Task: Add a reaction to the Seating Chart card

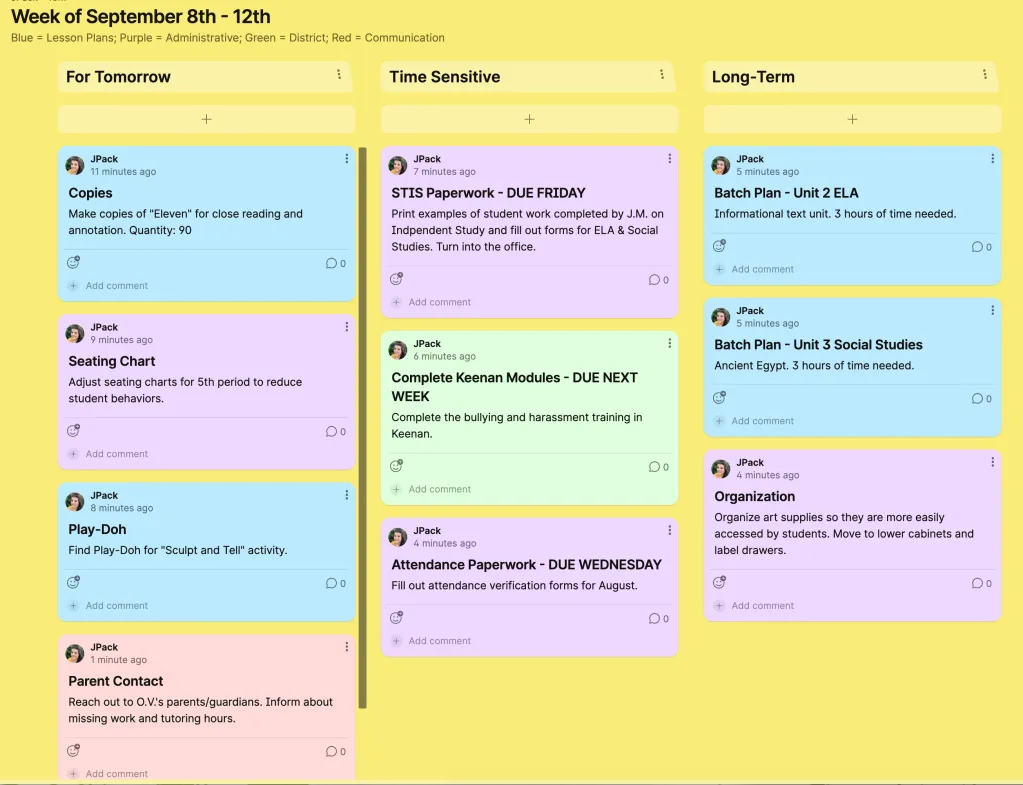Action: [74, 431]
